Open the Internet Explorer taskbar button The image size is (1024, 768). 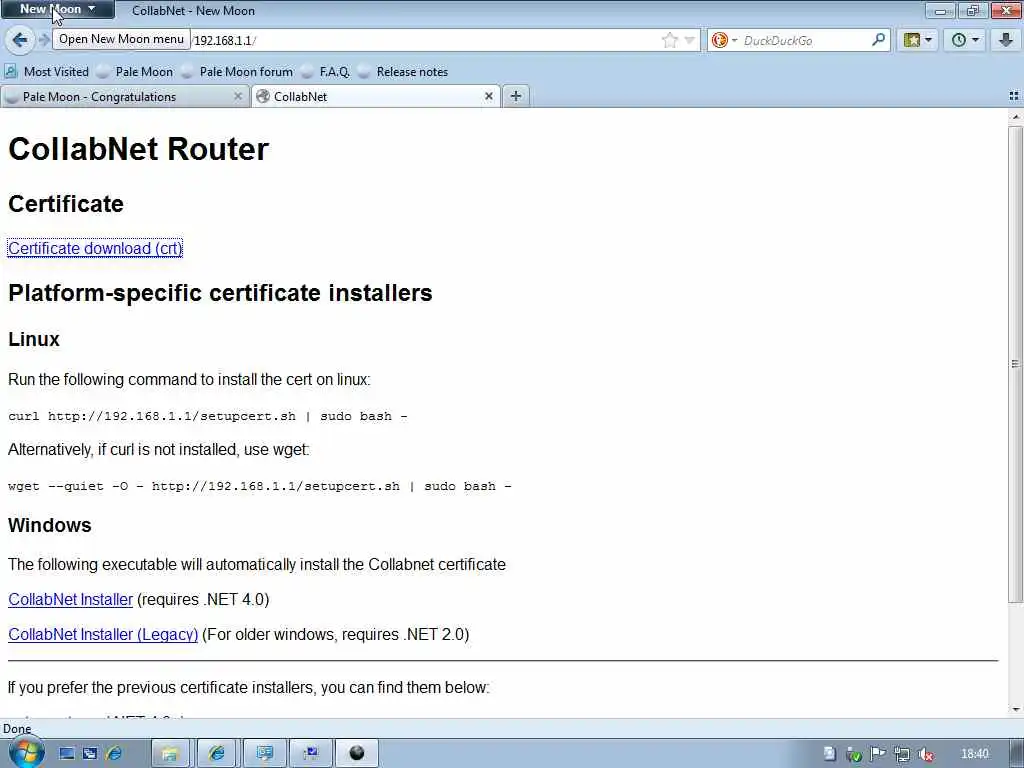coord(217,754)
